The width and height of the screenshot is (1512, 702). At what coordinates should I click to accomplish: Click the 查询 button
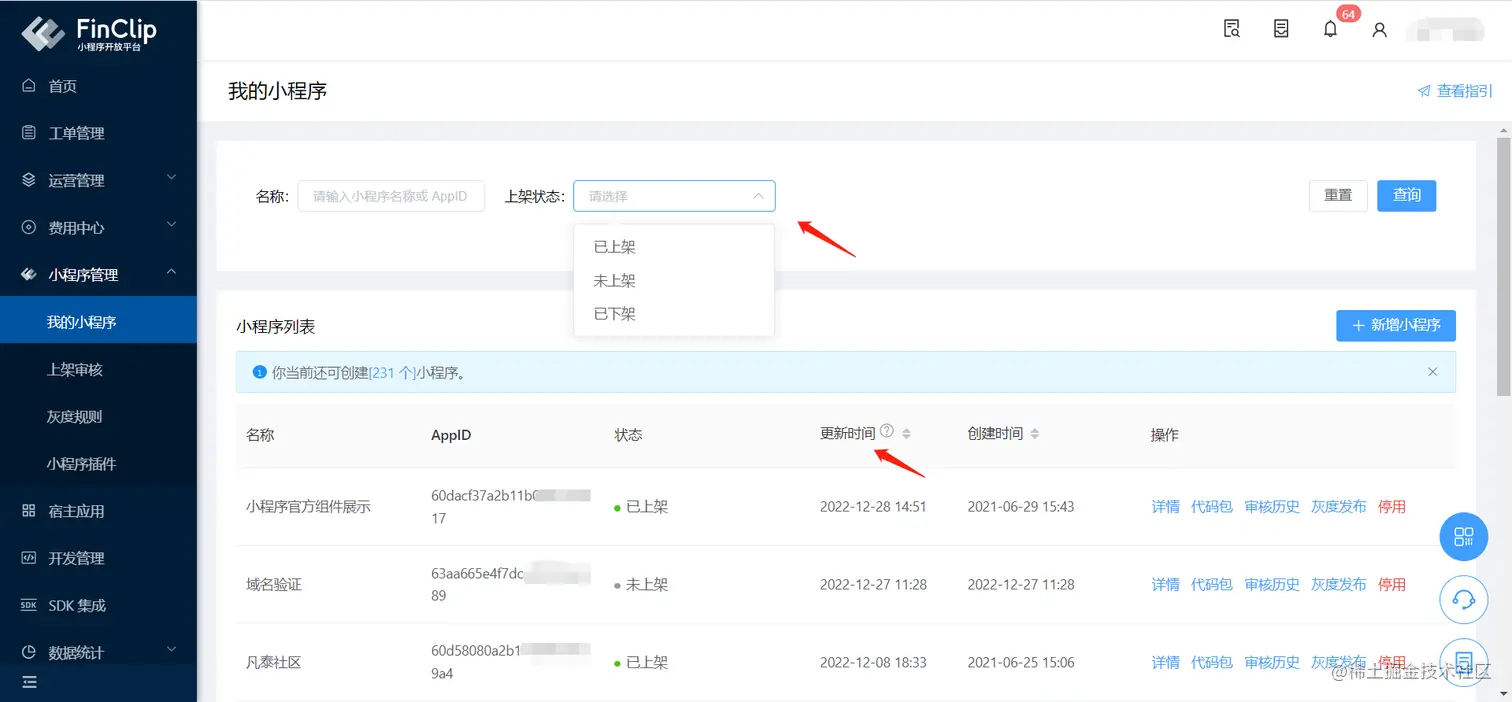(x=1407, y=195)
